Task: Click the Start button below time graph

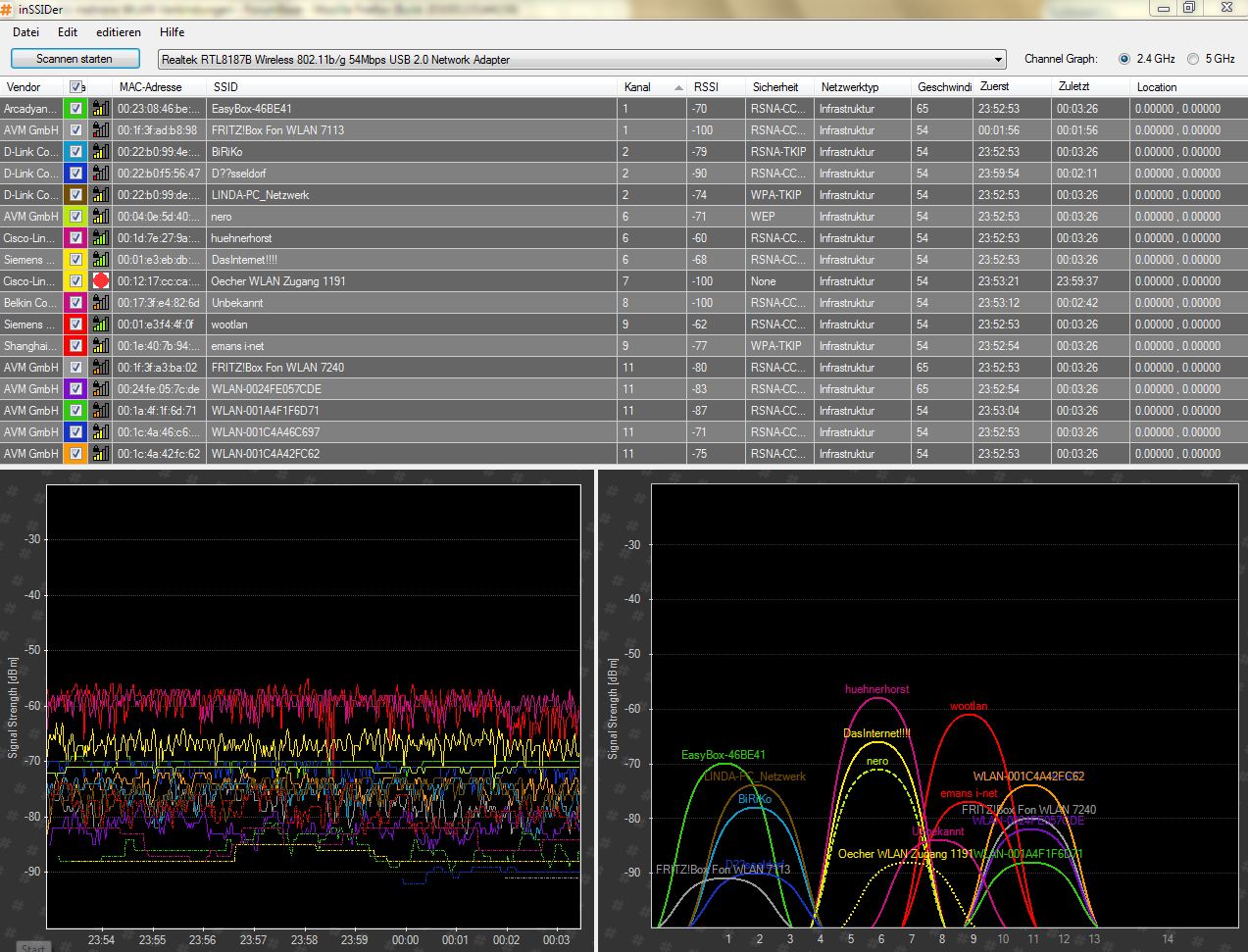Action: pos(32,946)
